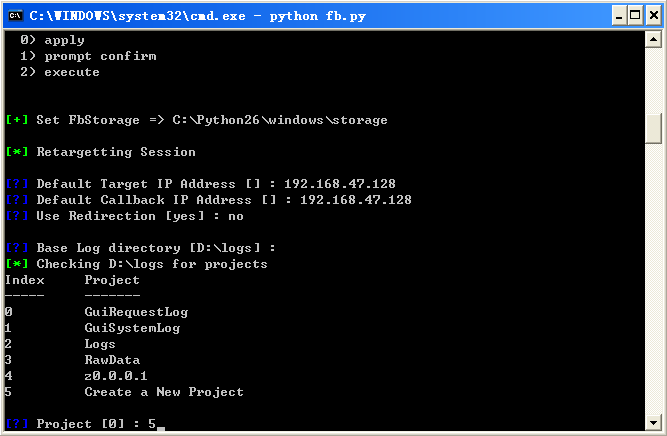This screenshot has width=667, height=436.
Task: Click the GuiRequestLog project entry
Action: (x=136, y=312)
